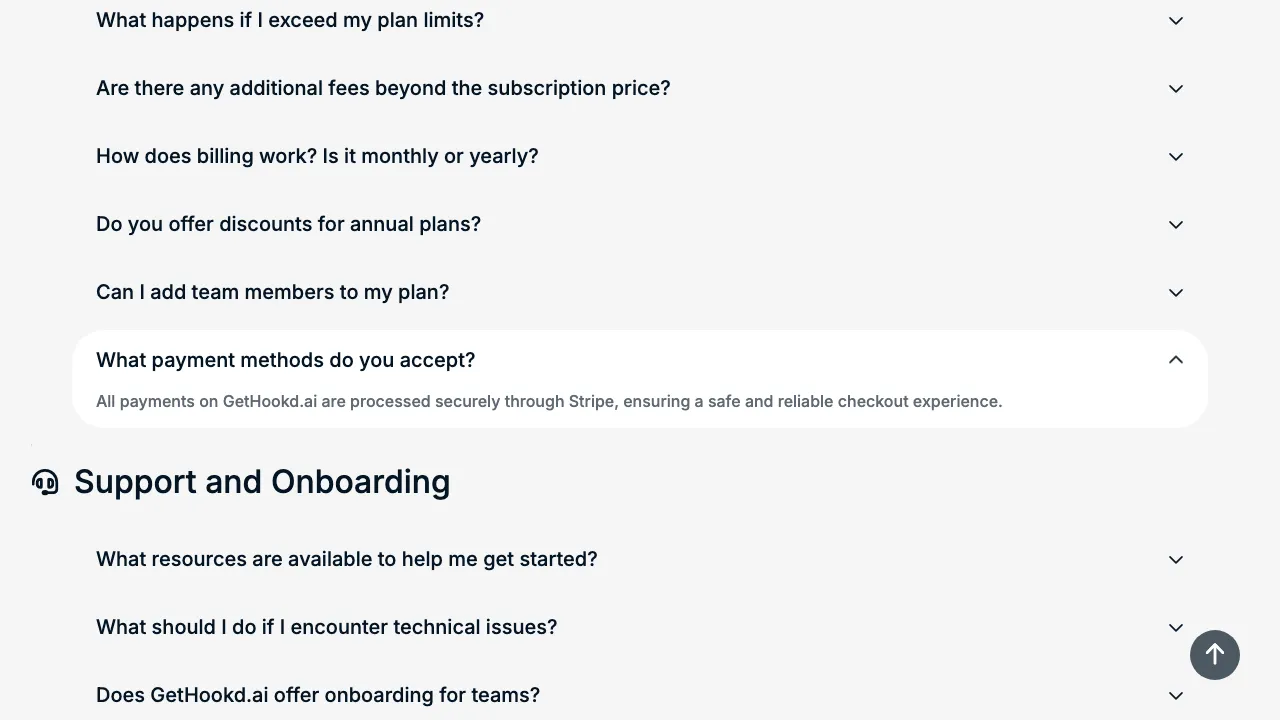Click "What payment methods do you accept?" heading
The height and width of the screenshot is (720, 1280).
pyautogui.click(x=285, y=360)
